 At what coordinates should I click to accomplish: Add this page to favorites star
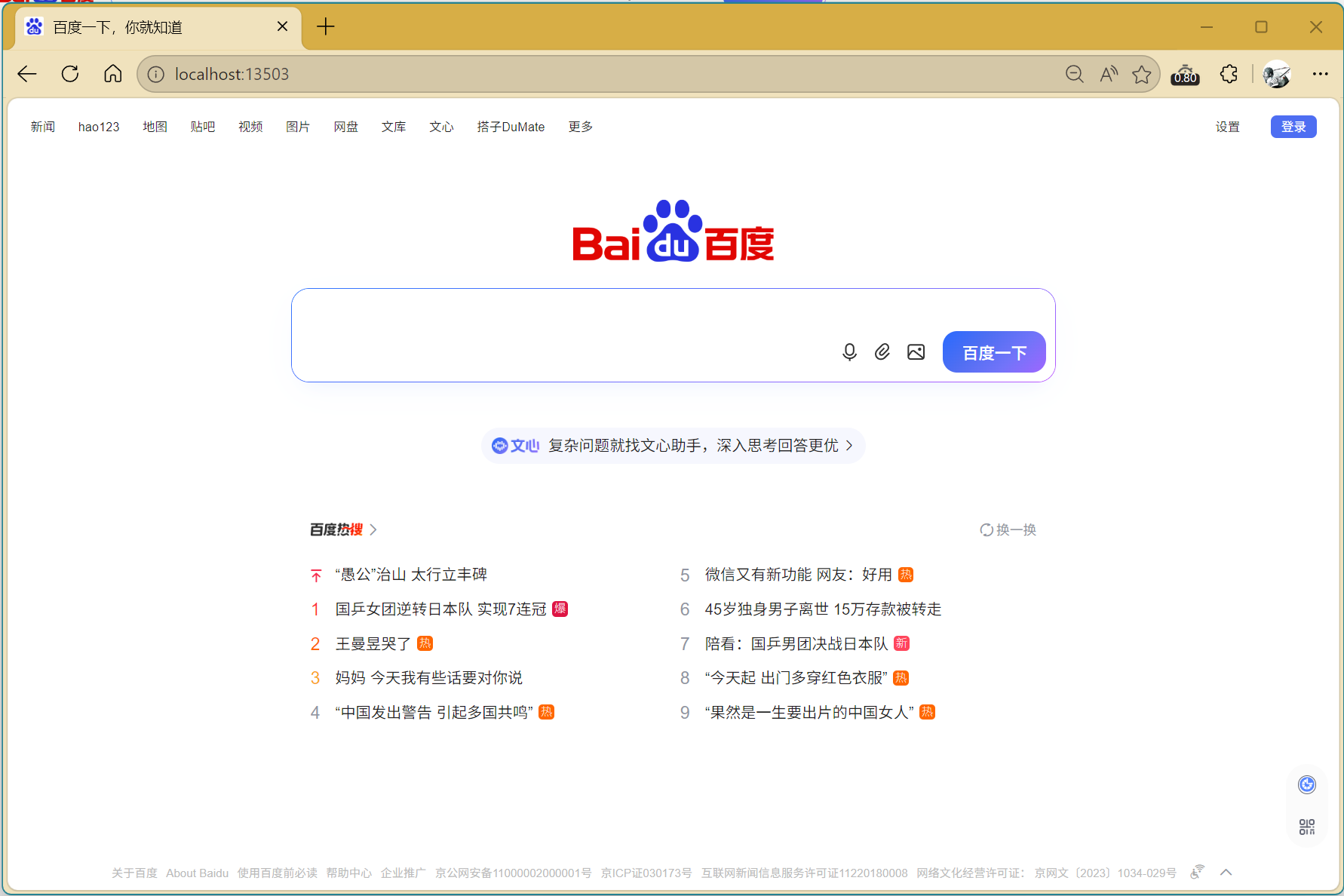point(1142,74)
